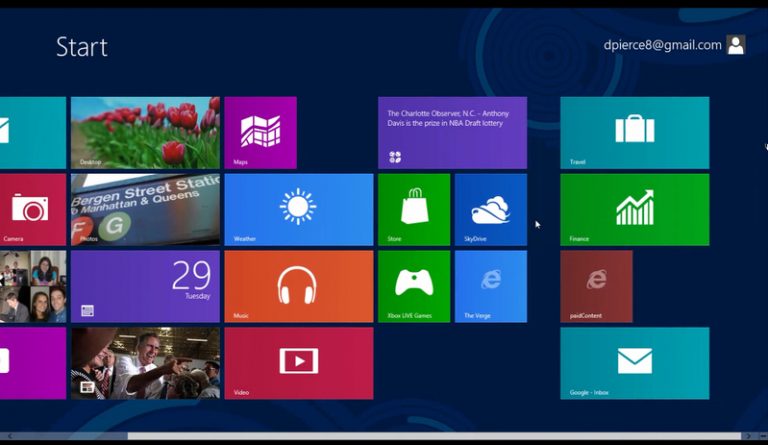Launch the SkyDrive tile
The height and width of the screenshot is (445, 768).
click(491, 210)
